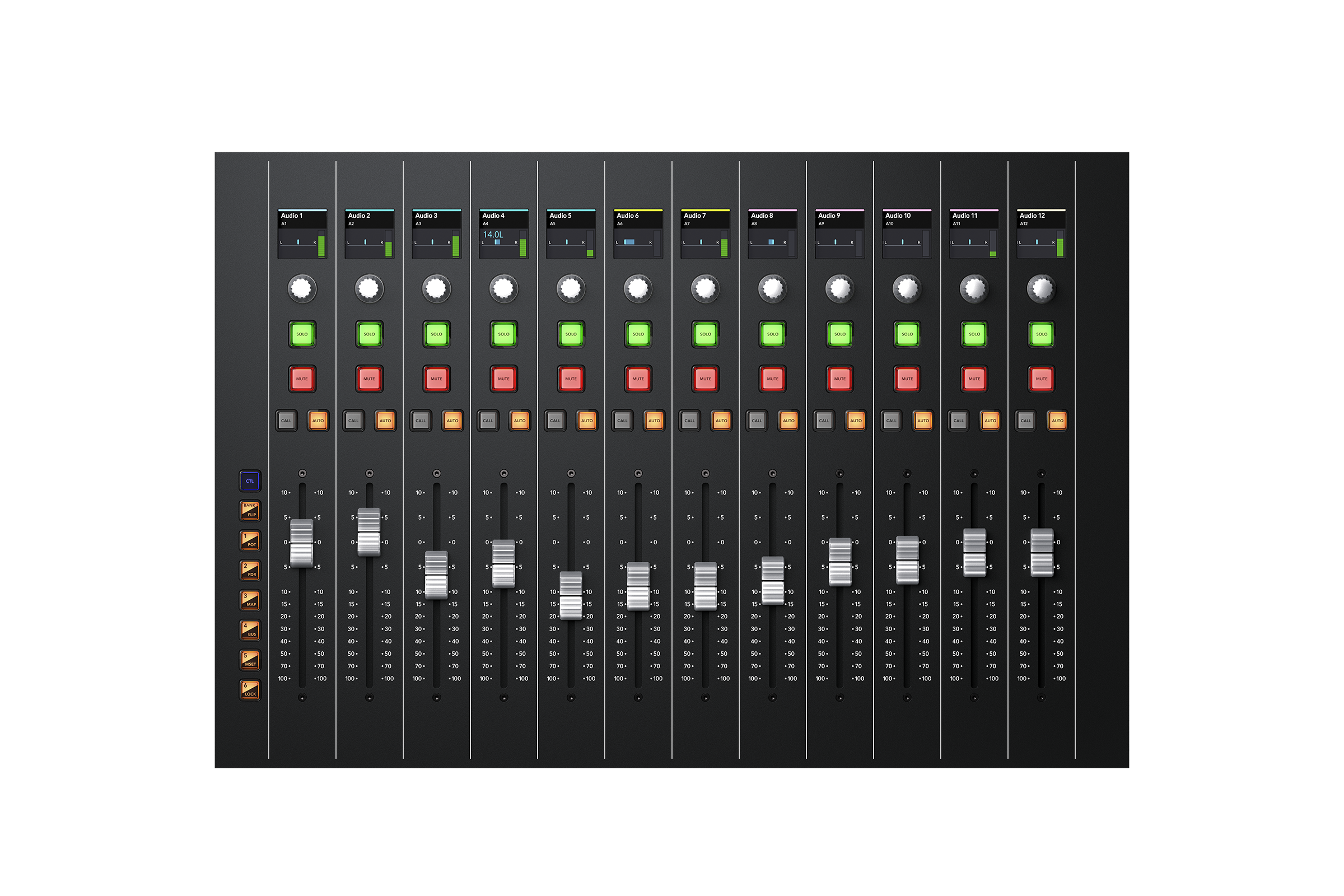Viewport: 1344px width, 896px height.
Task: Click the rotary knob on Audio 12
Action: pyautogui.click(x=1042, y=288)
